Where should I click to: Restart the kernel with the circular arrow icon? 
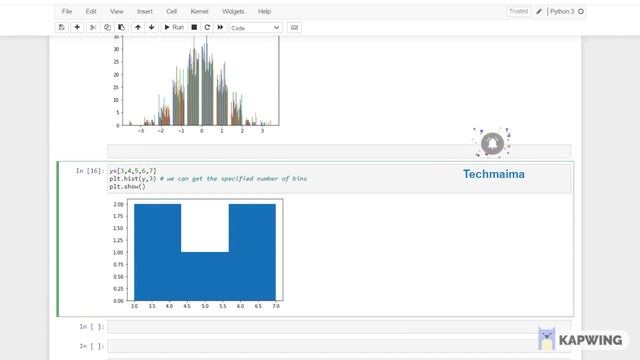pyautogui.click(x=207, y=27)
